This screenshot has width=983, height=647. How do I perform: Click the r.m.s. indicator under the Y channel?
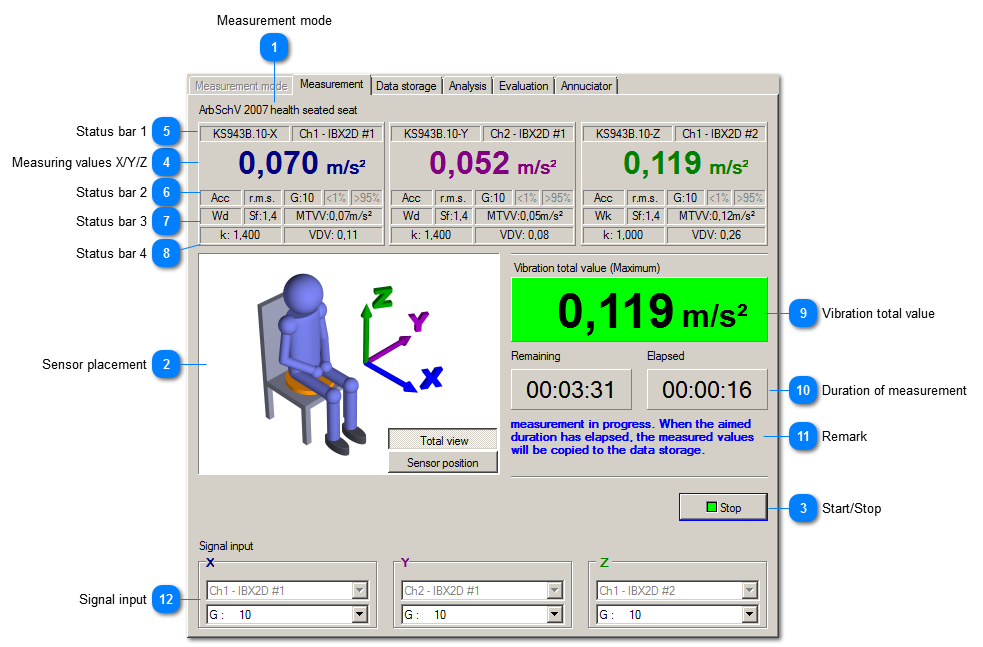point(452,197)
